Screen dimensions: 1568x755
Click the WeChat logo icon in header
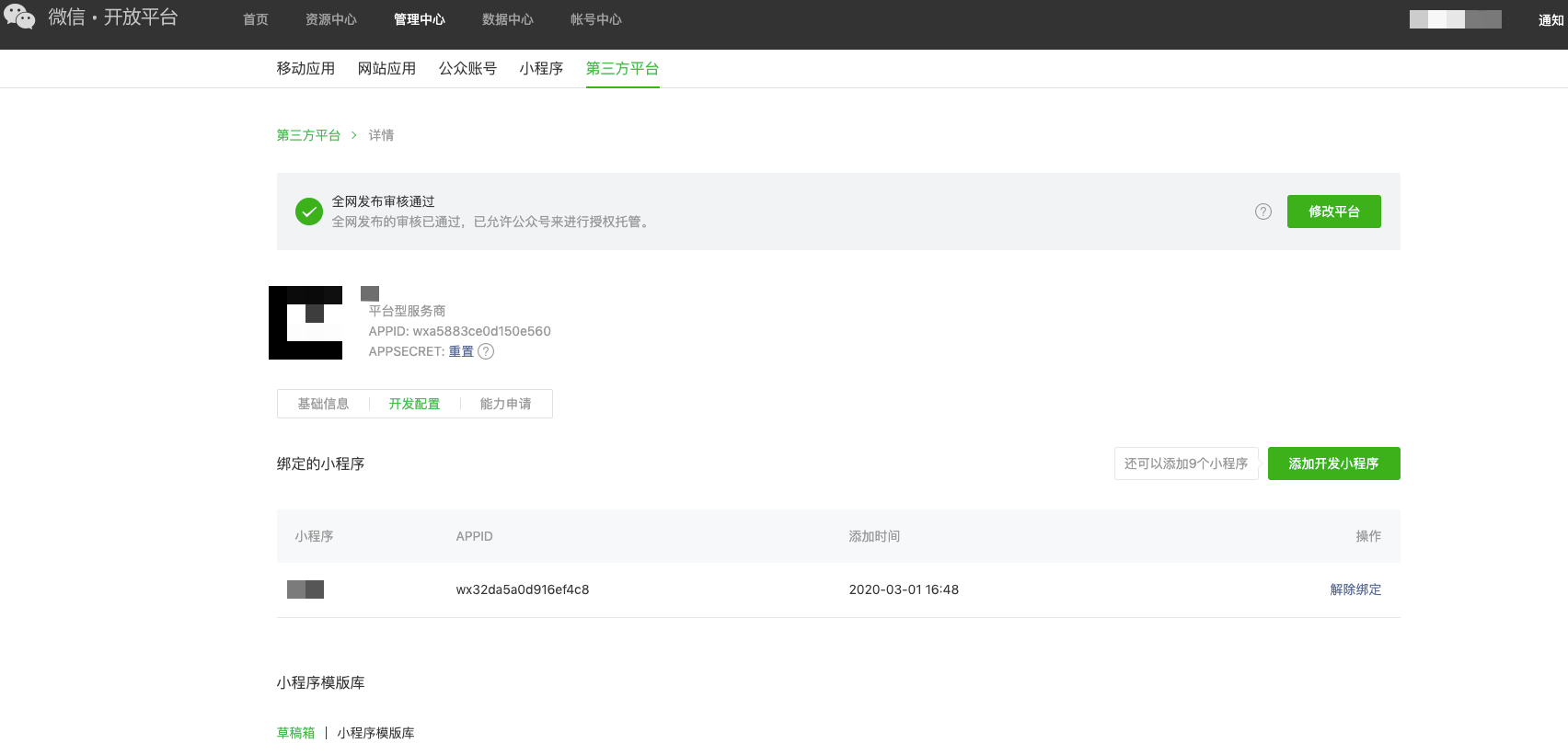[x=19, y=17]
